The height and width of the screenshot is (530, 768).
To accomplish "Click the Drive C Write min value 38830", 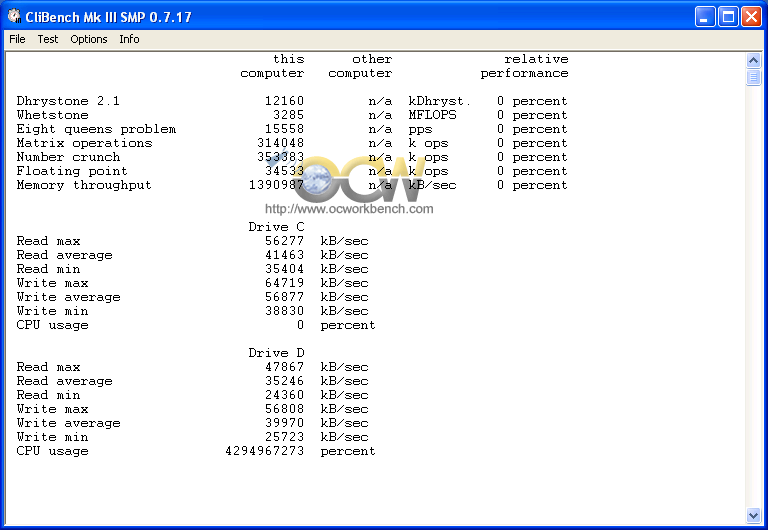I will pyautogui.click(x=284, y=311).
